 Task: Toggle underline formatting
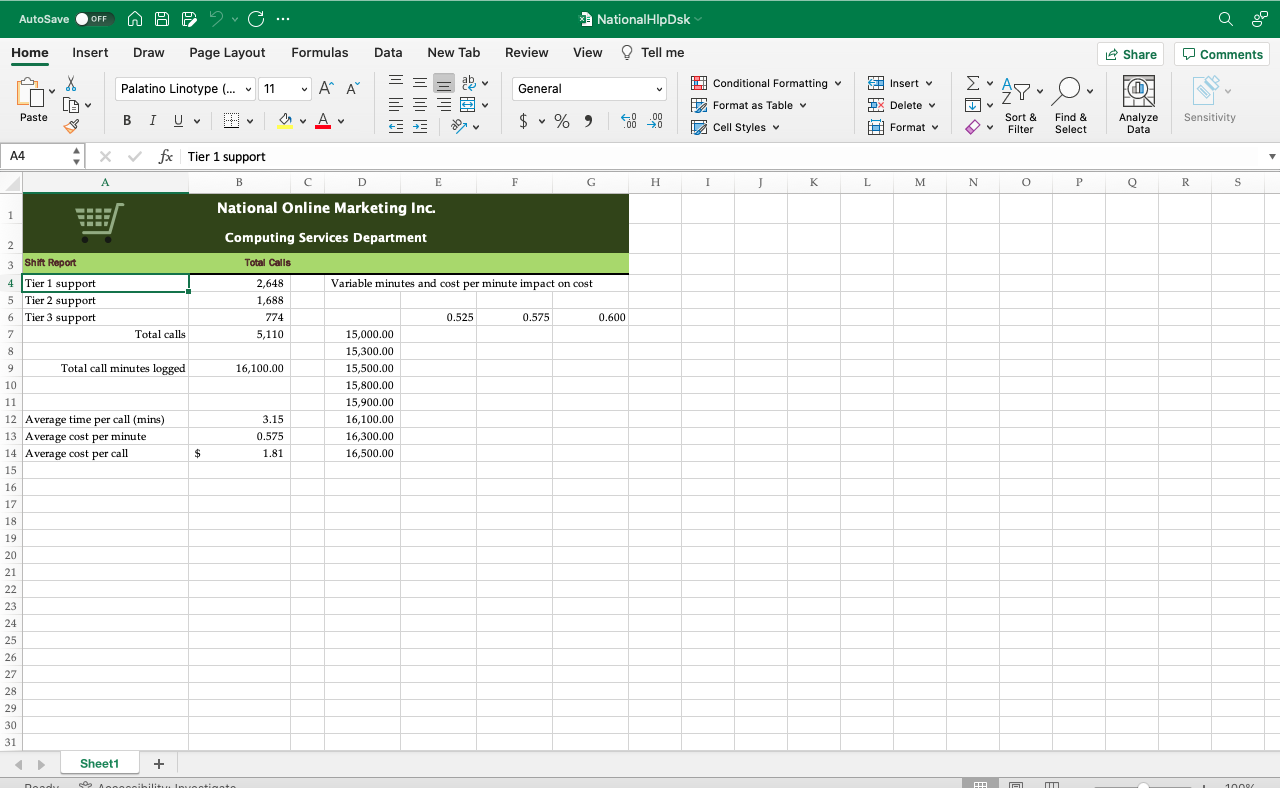coord(176,120)
